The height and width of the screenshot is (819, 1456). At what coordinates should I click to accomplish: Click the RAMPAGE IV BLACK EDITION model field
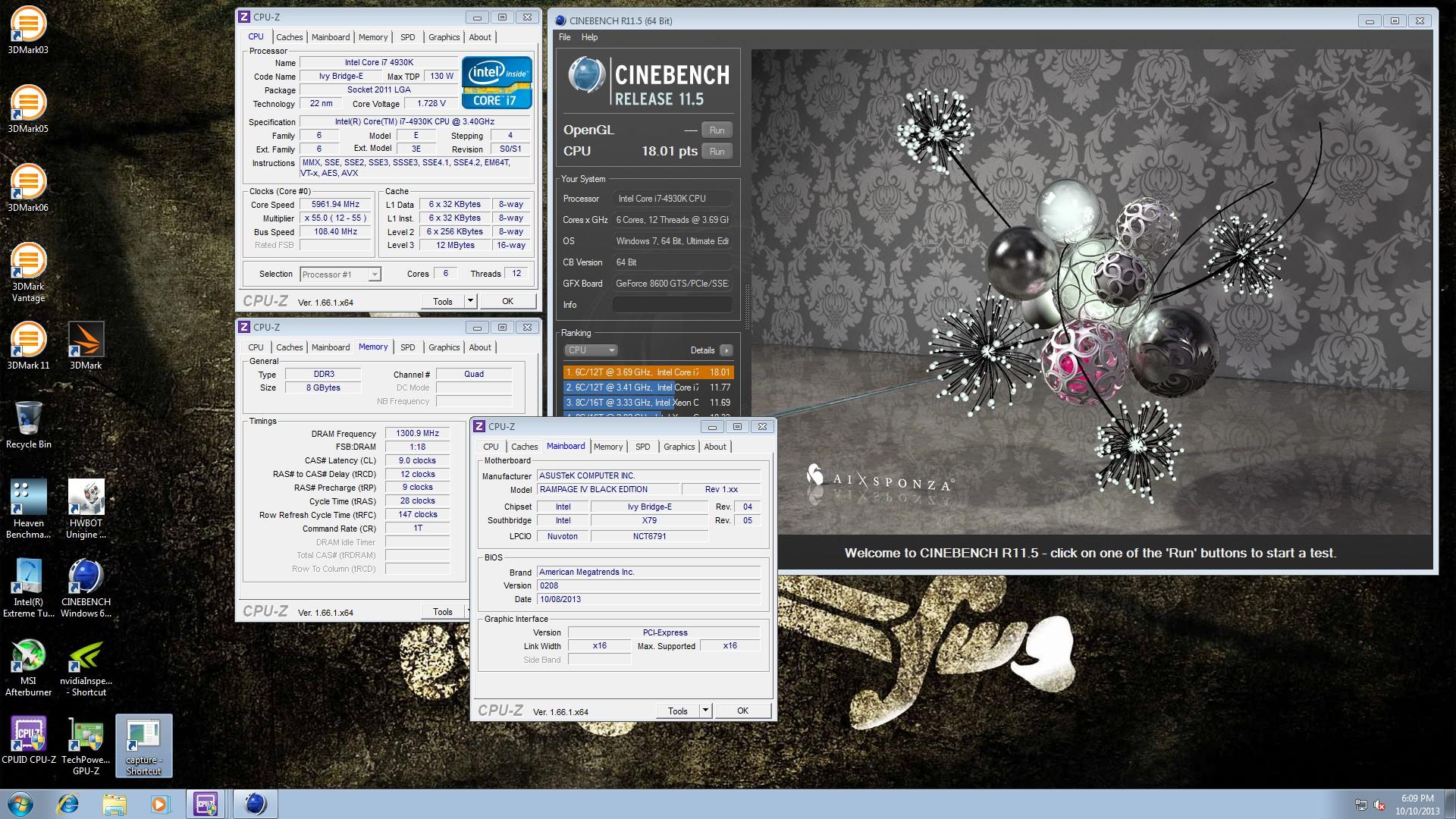tap(608, 489)
